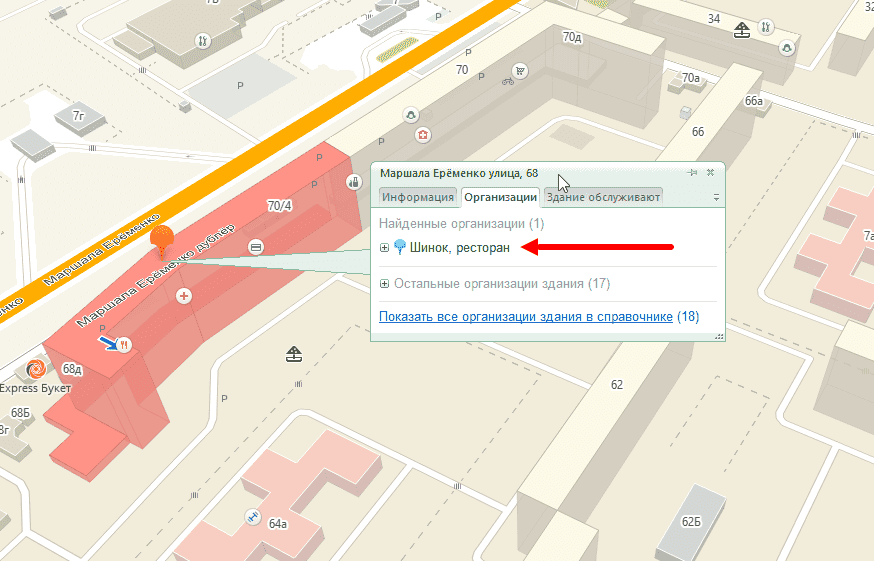Viewport: 874px width, 561px height.
Task: Open link Показать все организации здания в справочнике
Action: pos(526,317)
